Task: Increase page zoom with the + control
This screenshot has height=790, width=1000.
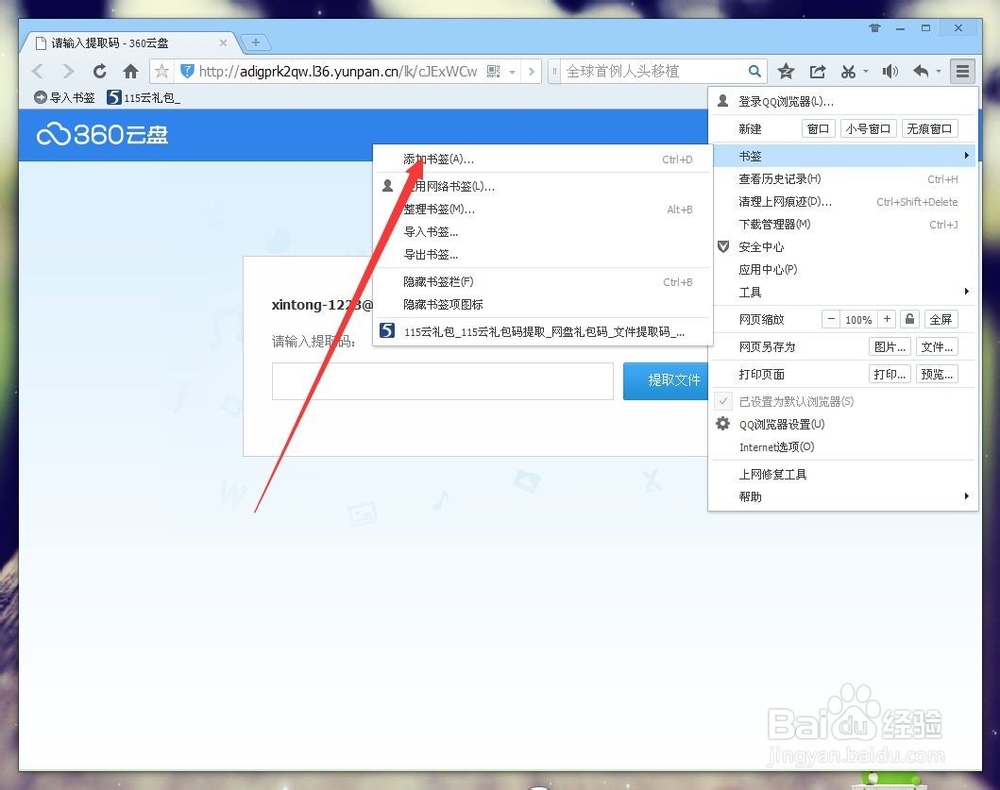Action: 885,319
